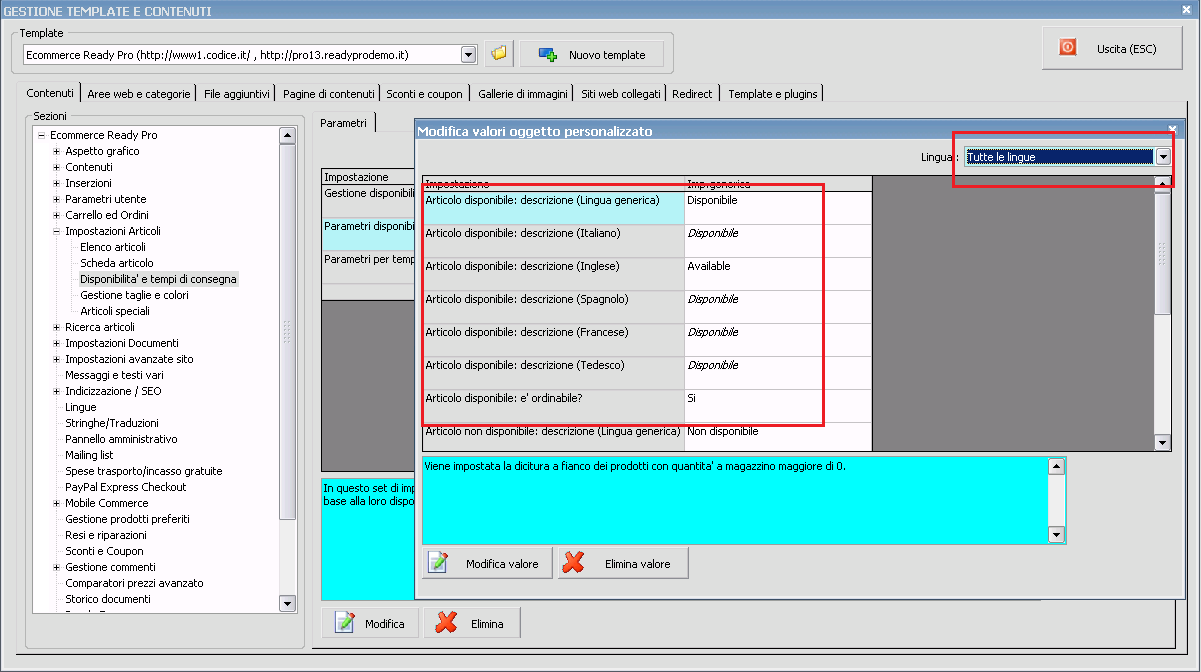1201x672 pixels.
Task: Open the Template combo box
Action: 468,54
